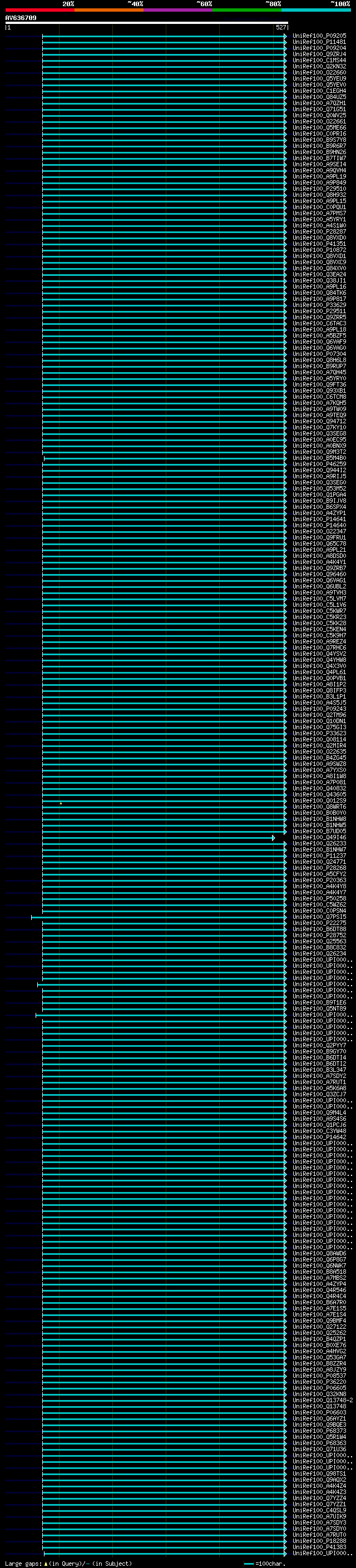Select hit UniRef100_C5WZ62
The image size is (356, 1568).
click(x=319, y=904)
